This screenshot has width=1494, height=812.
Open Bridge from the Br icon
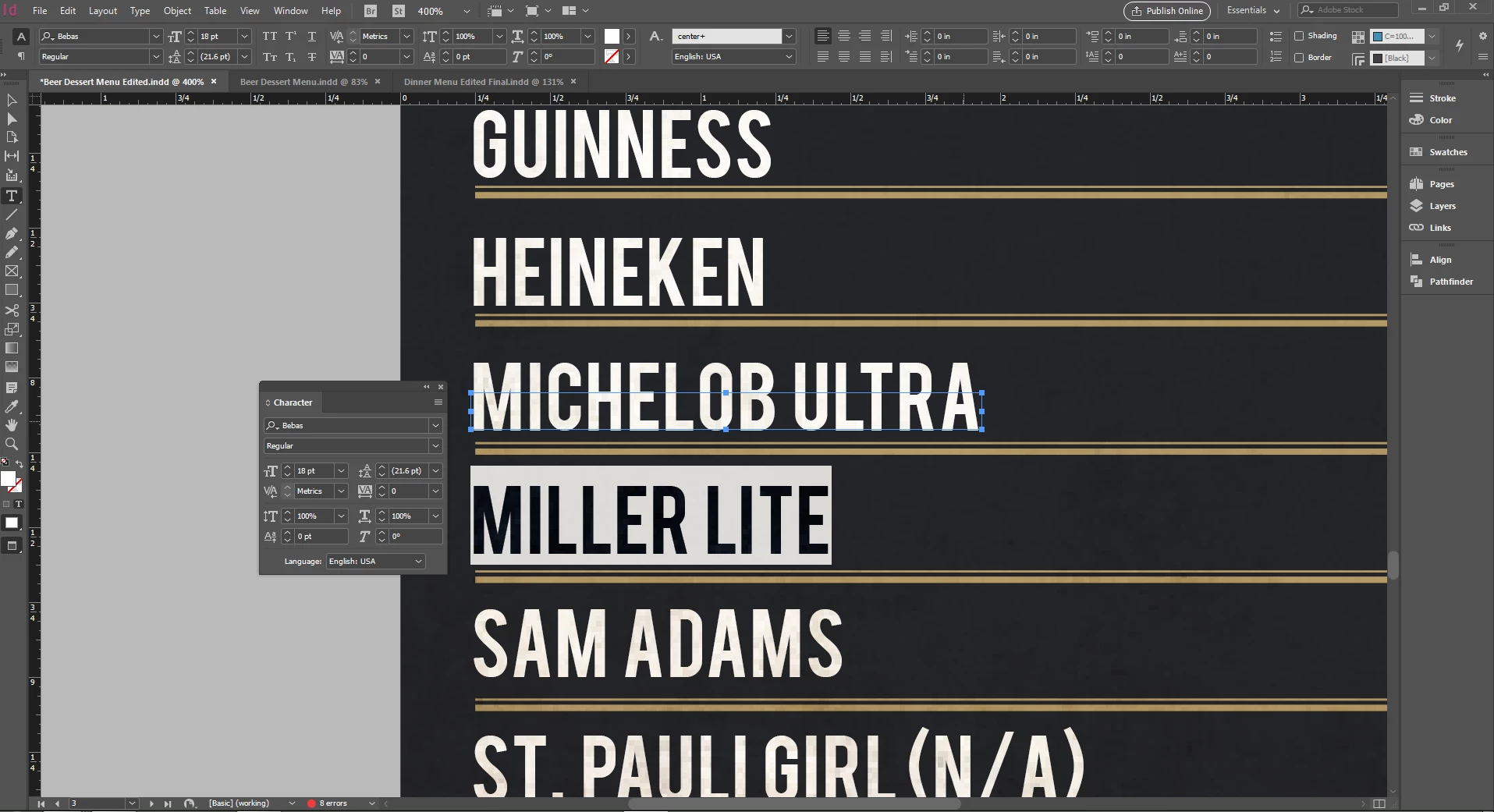[x=371, y=11]
